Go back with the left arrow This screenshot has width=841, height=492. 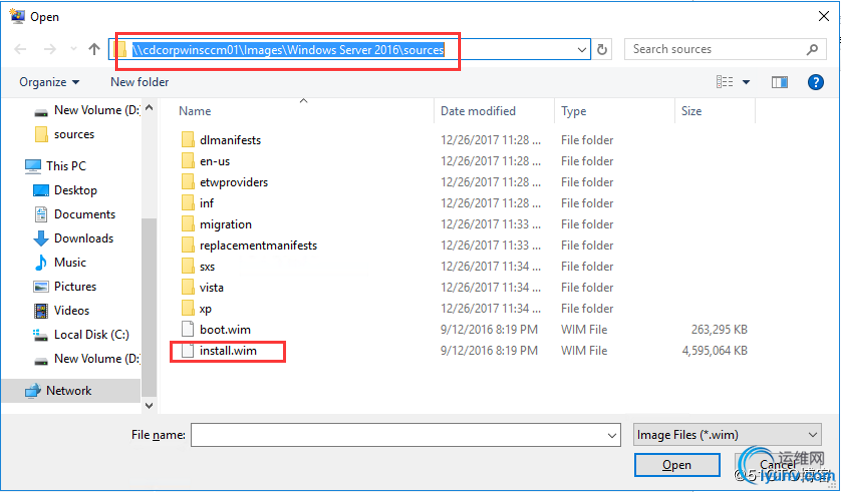pos(20,49)
